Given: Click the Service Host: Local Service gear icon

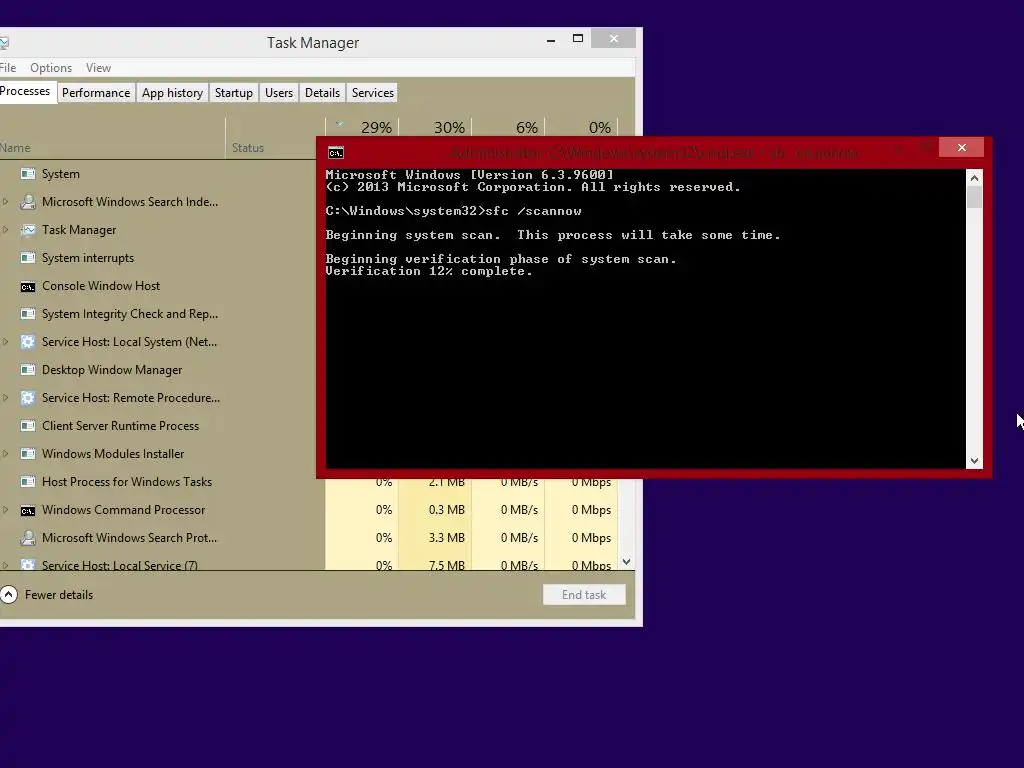Looking at the screenshot, I should (x=27, y=565).
